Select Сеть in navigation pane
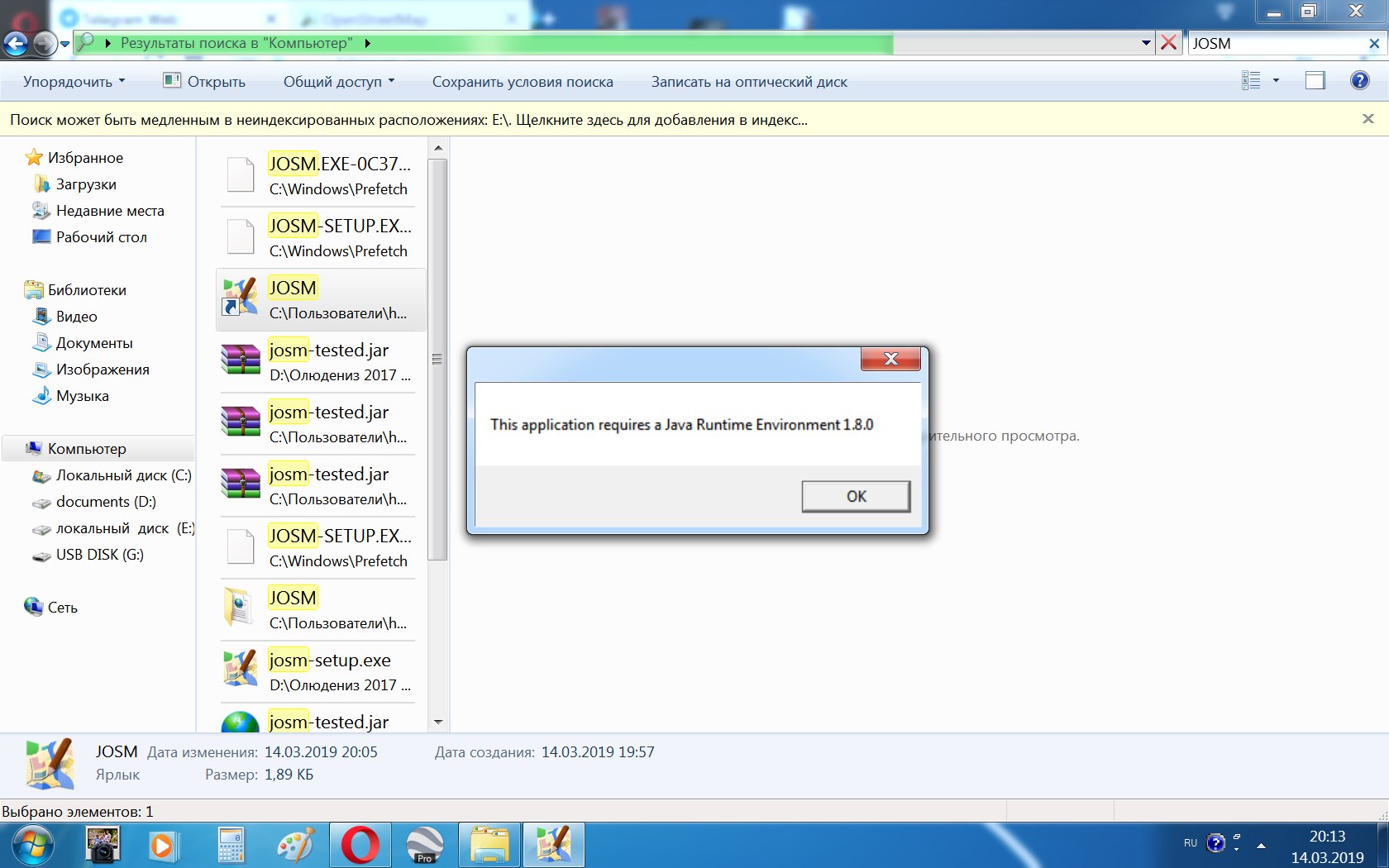This screenshot has height=868, width=1389. click(51, 607)
